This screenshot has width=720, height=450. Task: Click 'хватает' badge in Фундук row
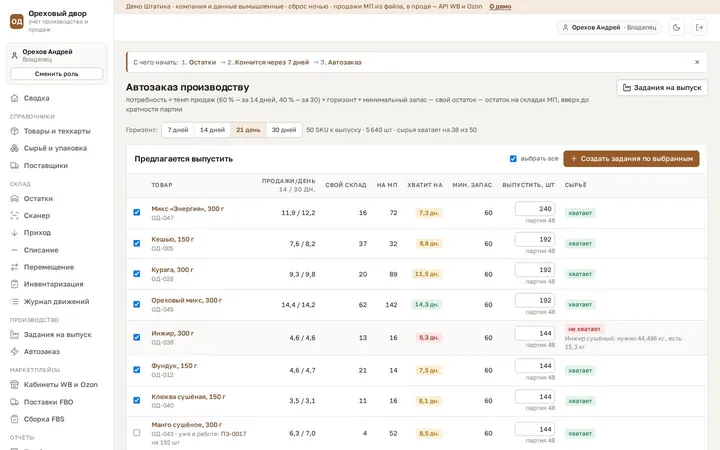click(580, 371)
